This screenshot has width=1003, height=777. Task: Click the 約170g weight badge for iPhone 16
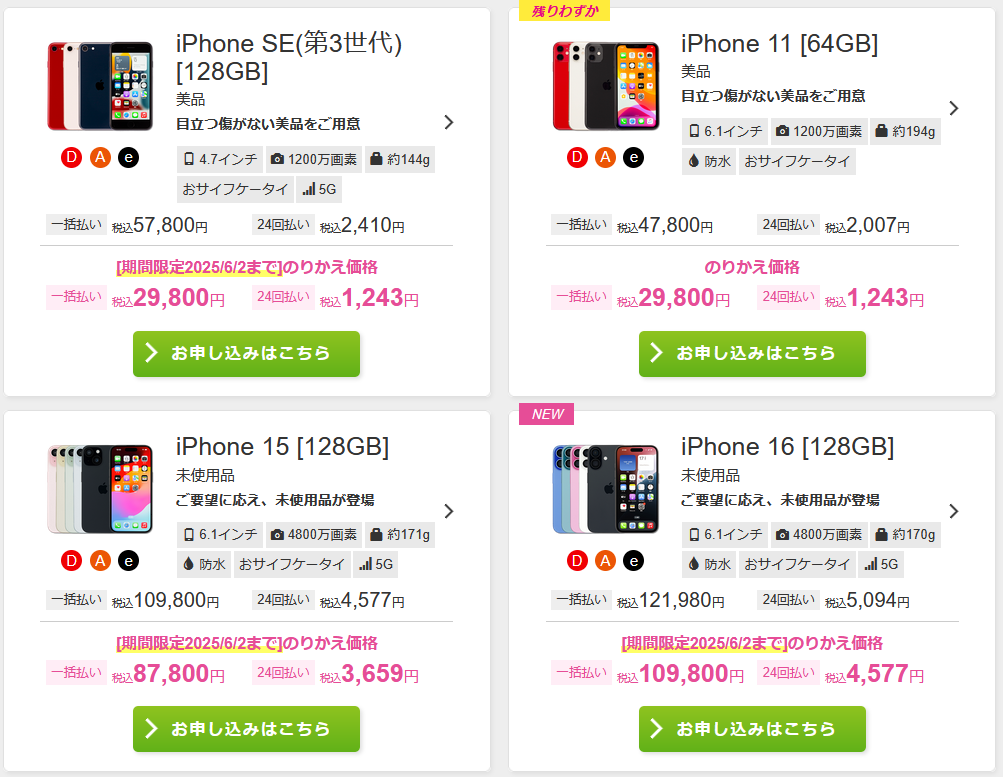point(905,535)
